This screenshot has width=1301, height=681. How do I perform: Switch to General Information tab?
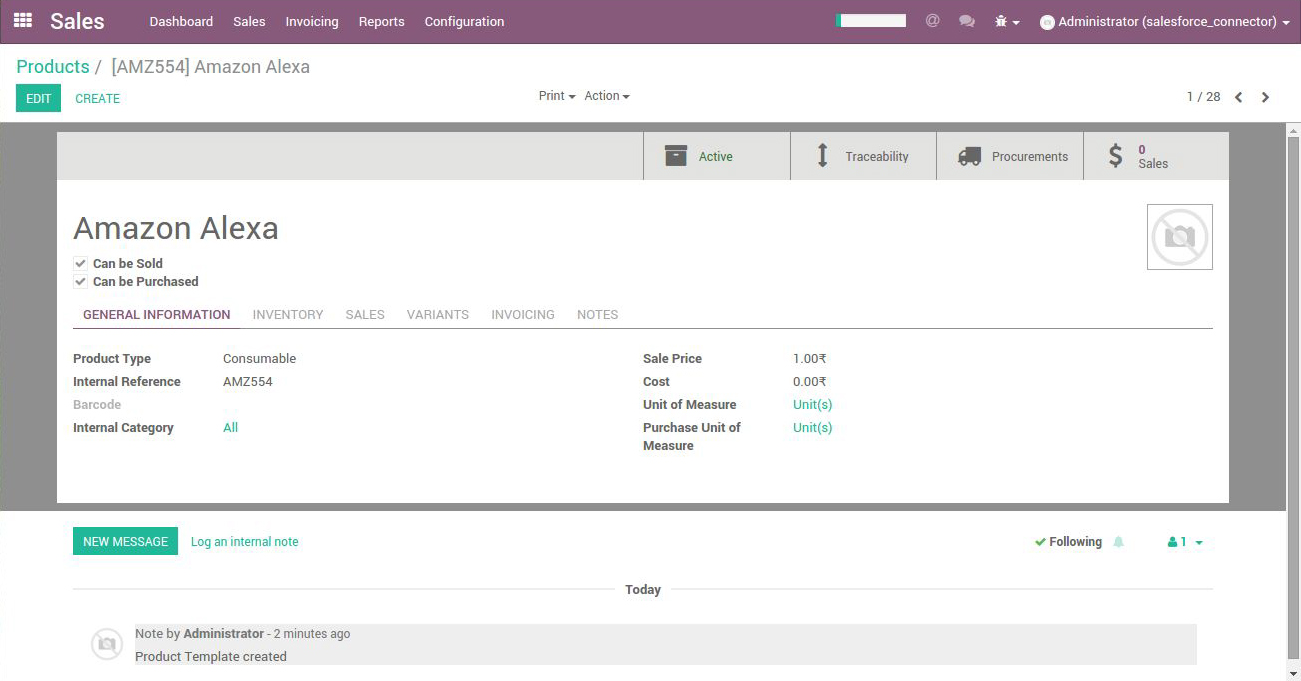pyautogui.click(x=157, y=314)
